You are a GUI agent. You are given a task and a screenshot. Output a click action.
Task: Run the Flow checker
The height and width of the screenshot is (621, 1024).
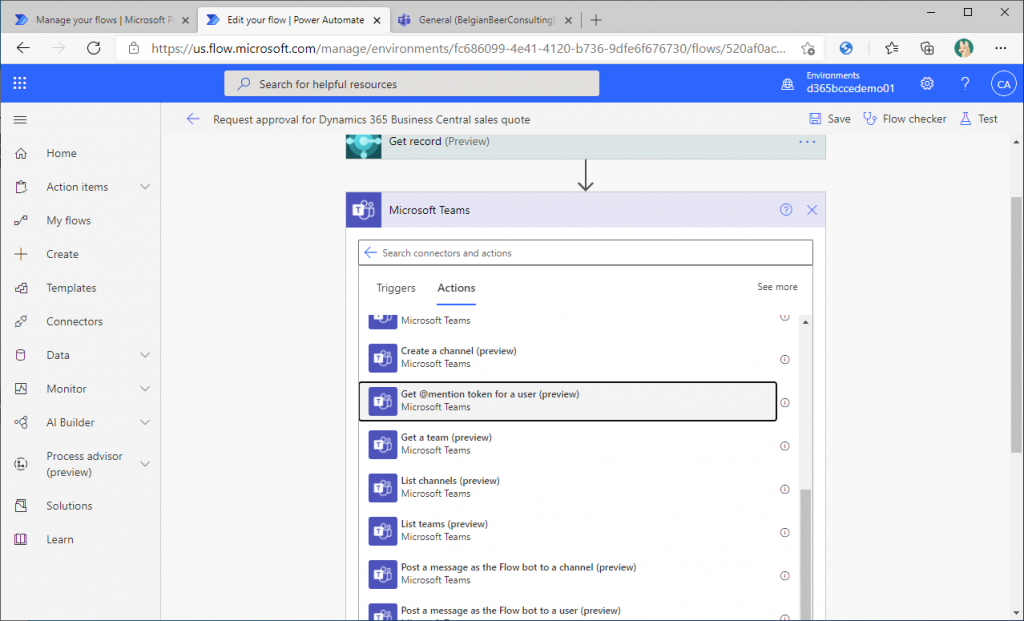pyautogui.click(x=904, y=119)
